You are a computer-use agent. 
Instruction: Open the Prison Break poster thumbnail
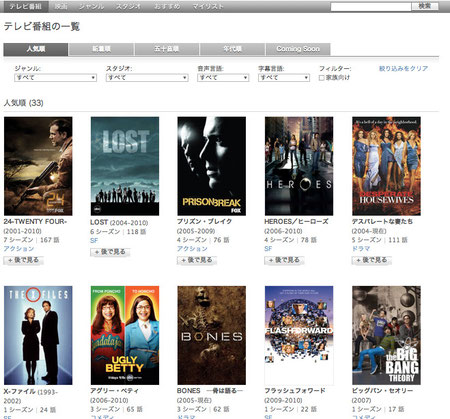[212, 166]
